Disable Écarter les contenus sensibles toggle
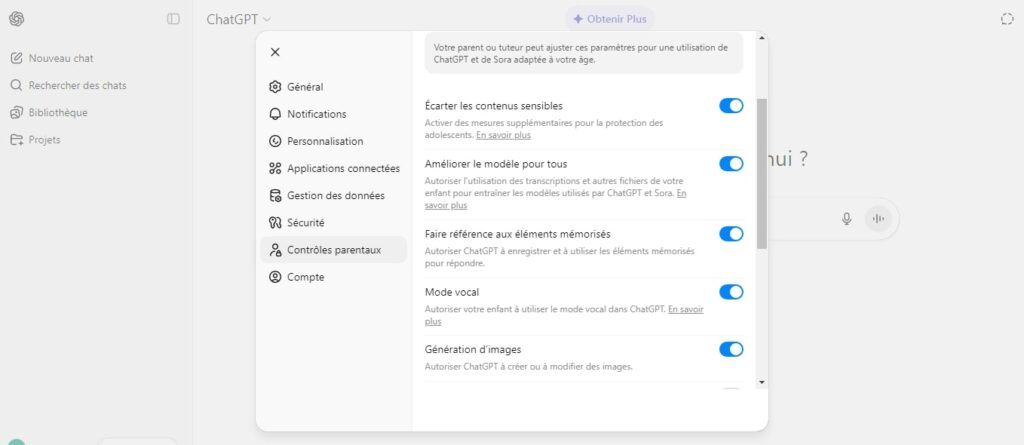 tap(731, 106)
